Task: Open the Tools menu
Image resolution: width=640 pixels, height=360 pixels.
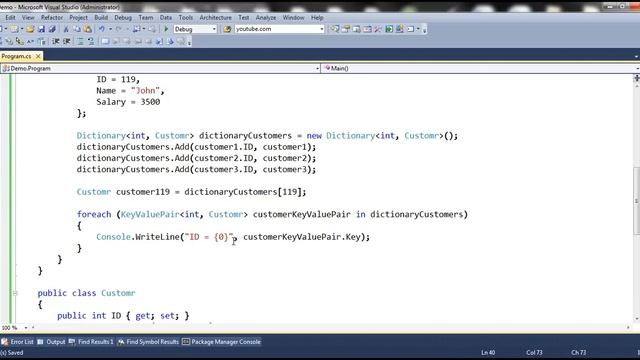Action: tap(185, 18)
